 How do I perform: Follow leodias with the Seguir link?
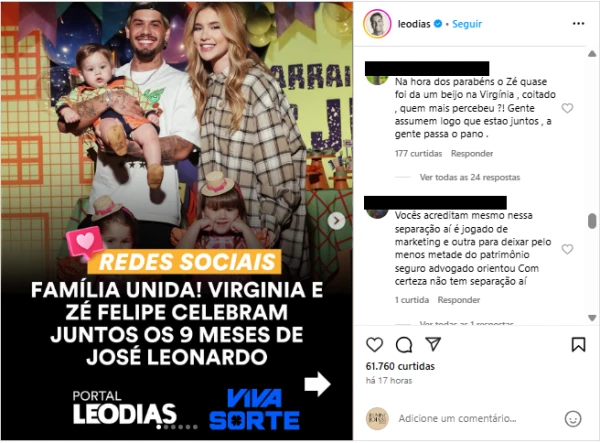coord(467,24)
